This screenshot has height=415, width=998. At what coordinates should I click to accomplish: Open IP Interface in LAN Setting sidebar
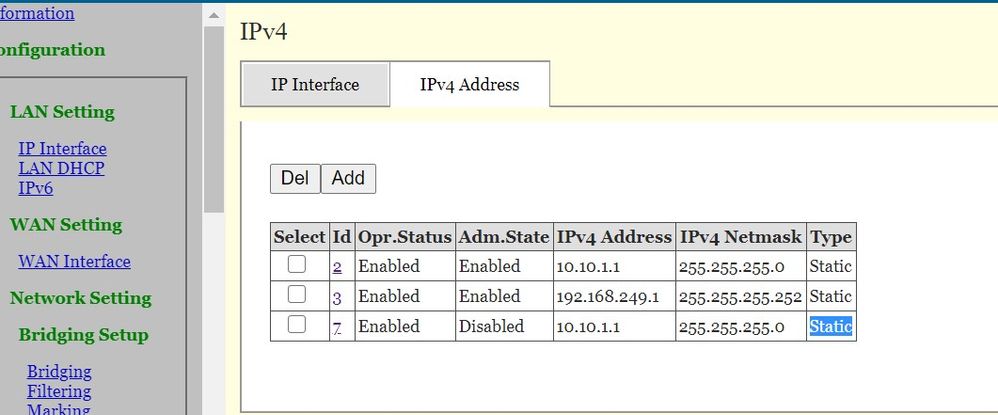pyautogui.click(x=62, y=149)
